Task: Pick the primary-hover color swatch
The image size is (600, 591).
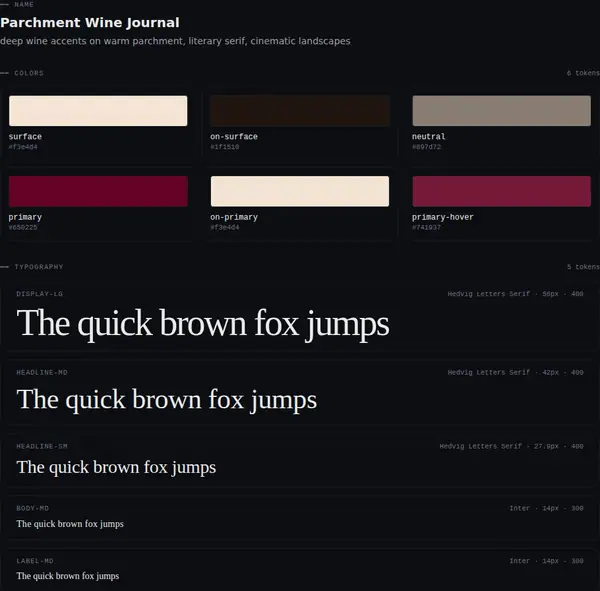Action: [x=501, y=191]
